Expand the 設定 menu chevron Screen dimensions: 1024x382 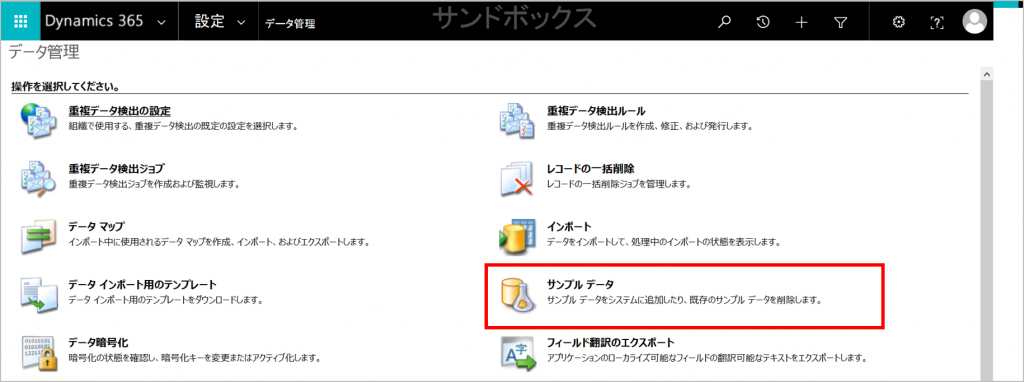point(241,22)
